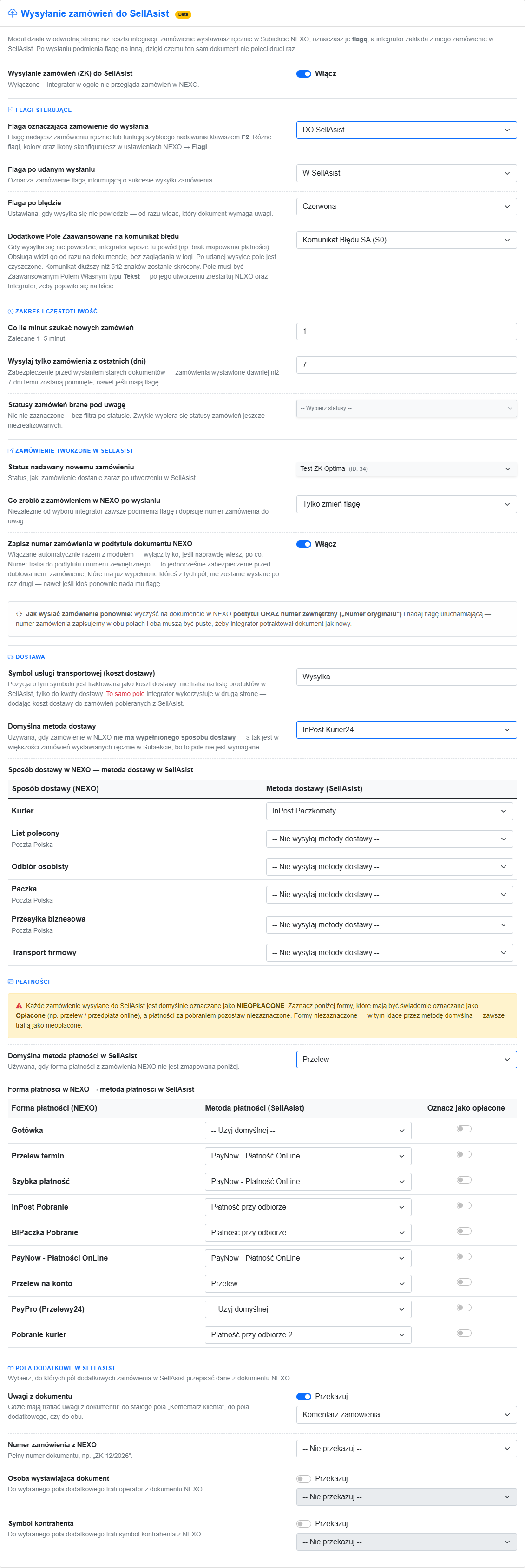Click the refresh icon in the resend note
Viewport: 525px width, 1568px height.
point(19,614)
